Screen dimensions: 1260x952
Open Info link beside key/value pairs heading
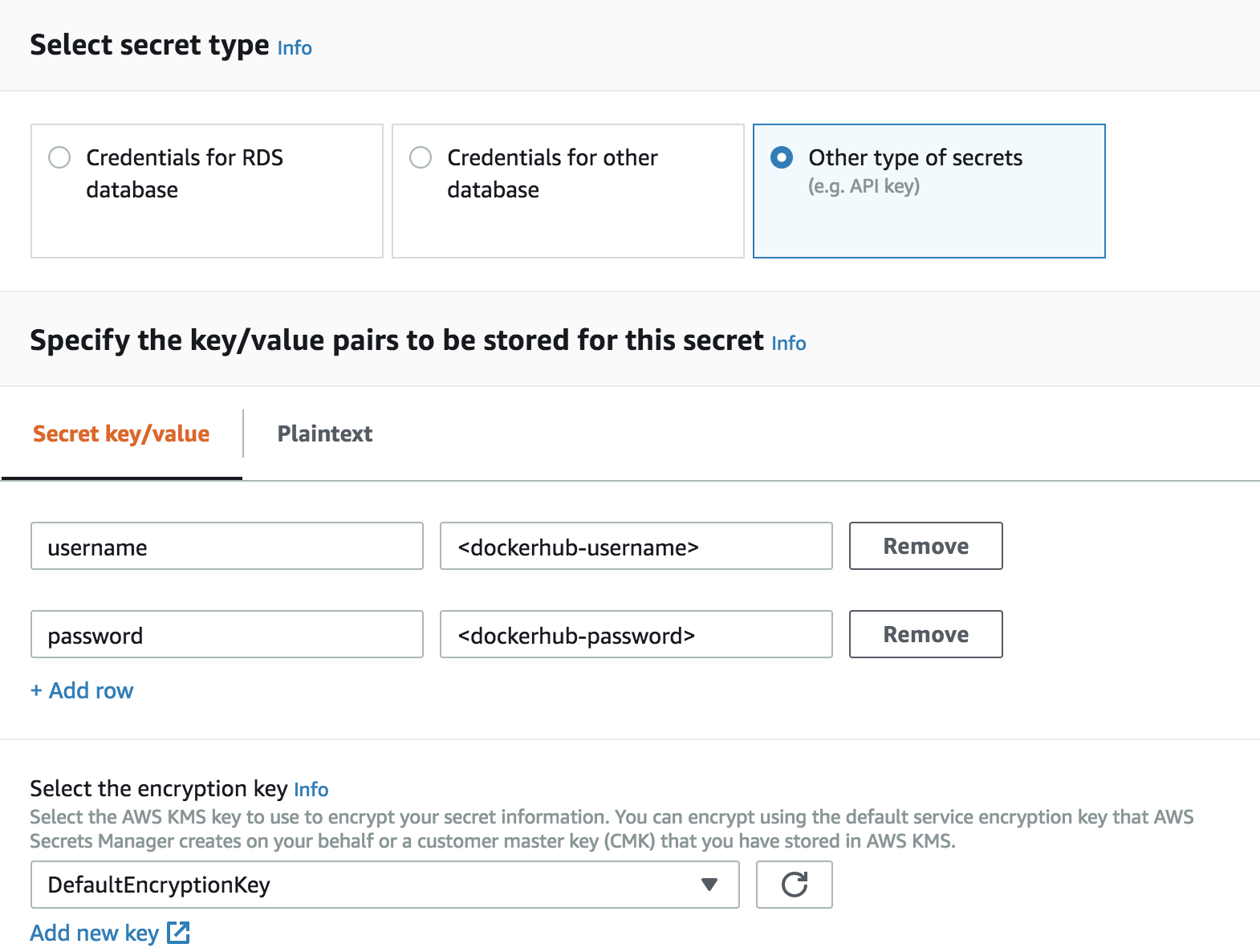[788, 344]
